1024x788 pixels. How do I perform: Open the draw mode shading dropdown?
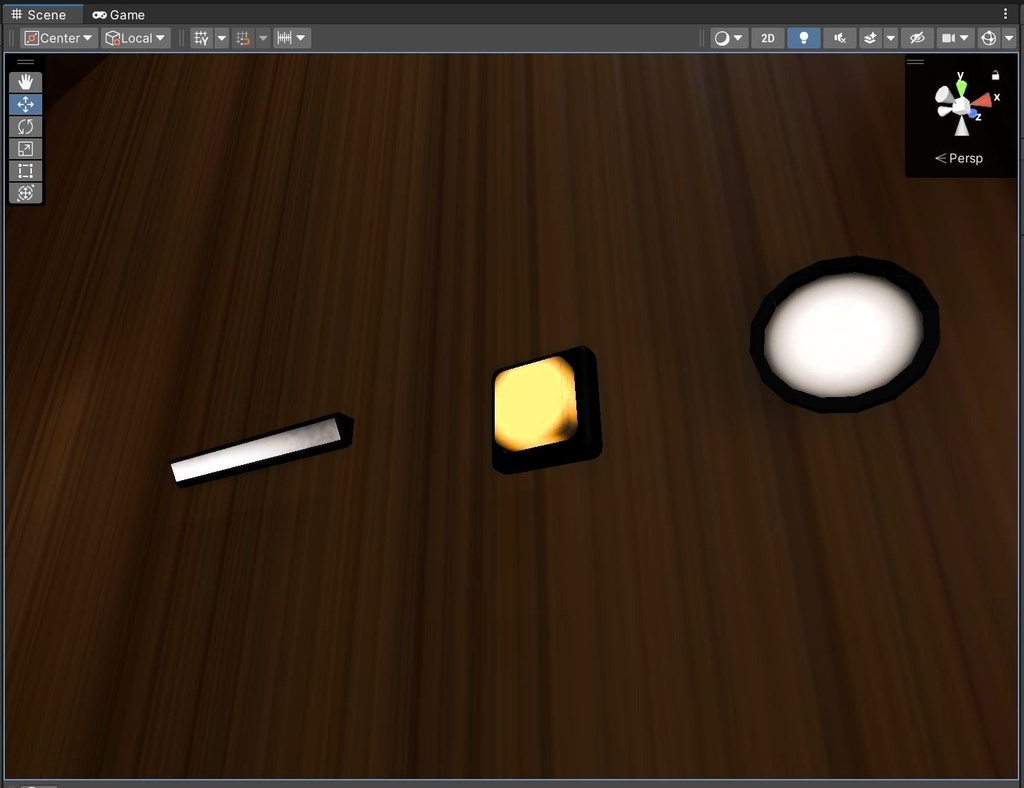tap(729, 38)
